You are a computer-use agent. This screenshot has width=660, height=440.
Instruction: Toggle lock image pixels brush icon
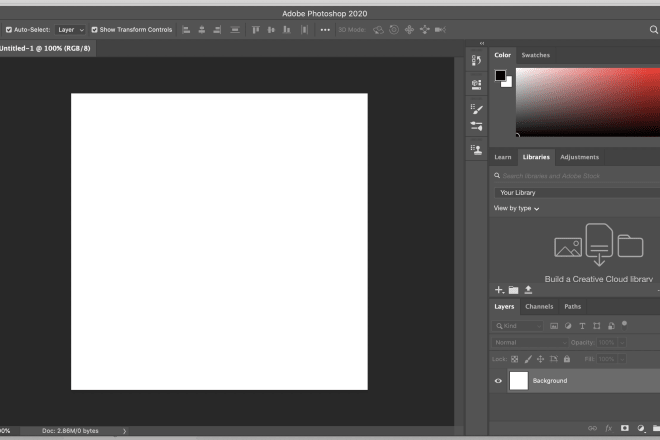(x=528, y=359)
